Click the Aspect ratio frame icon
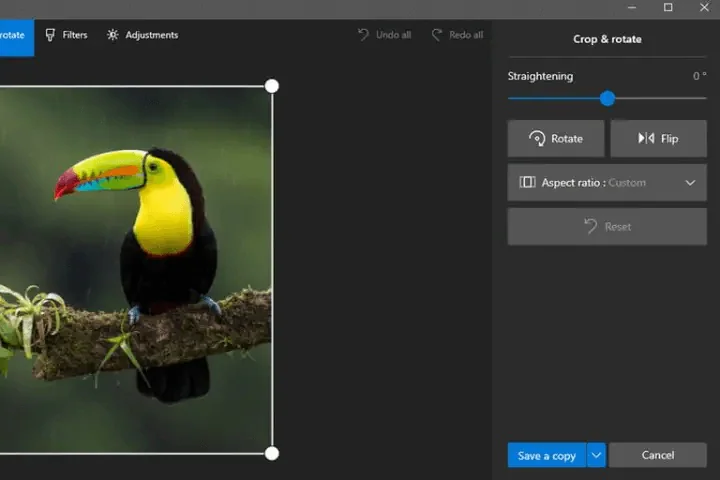The image size is (720, 480). [x=527, y=182]
